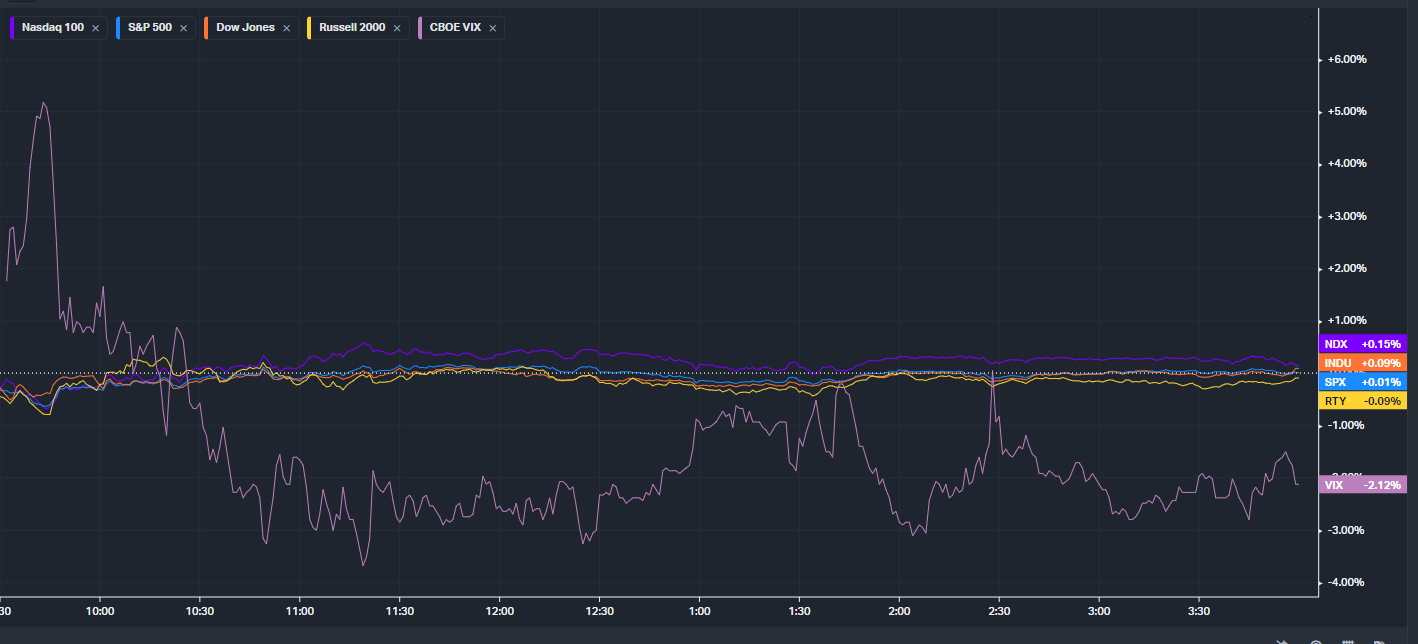Select the SPX +0.01% axis tag

[x=1363, y=382]
